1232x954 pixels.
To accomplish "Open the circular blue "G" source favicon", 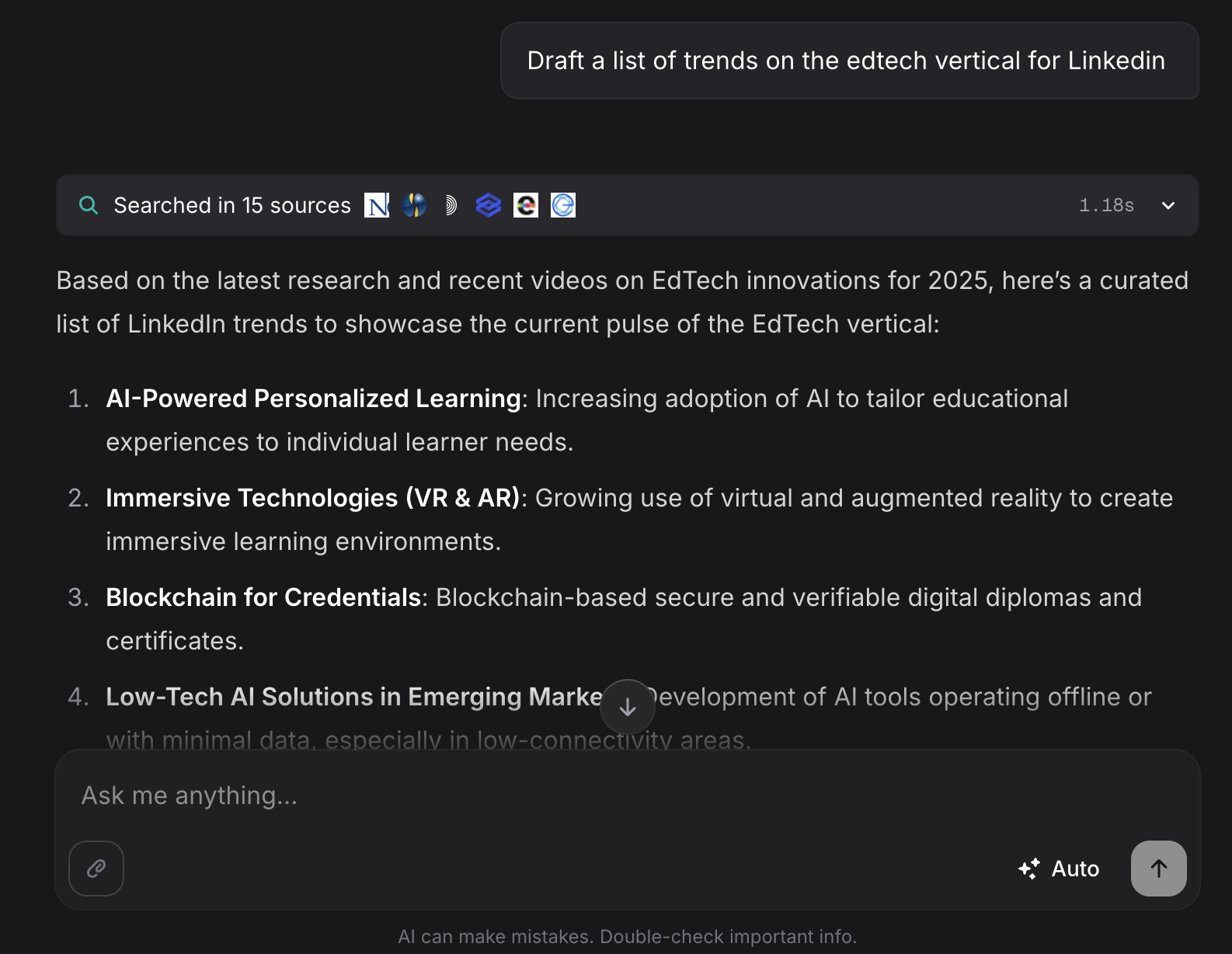I will [x=563, y=205].
